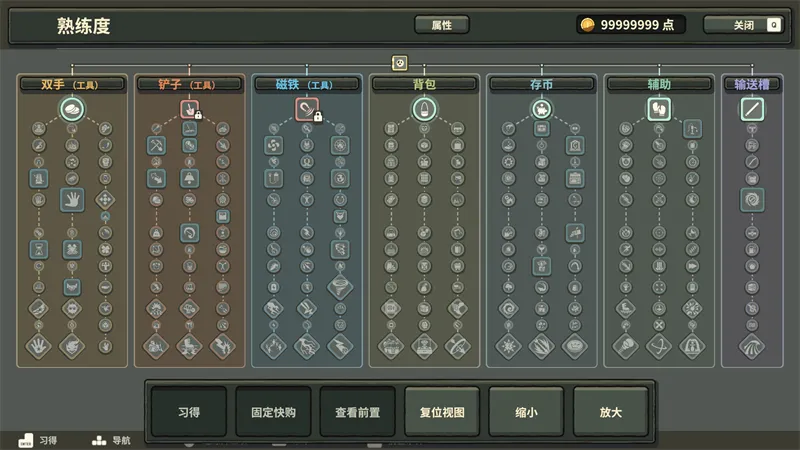Screen dimensions: 800x450
Task: Select the piggy bank root node under 存币
Action: [541, 109]
